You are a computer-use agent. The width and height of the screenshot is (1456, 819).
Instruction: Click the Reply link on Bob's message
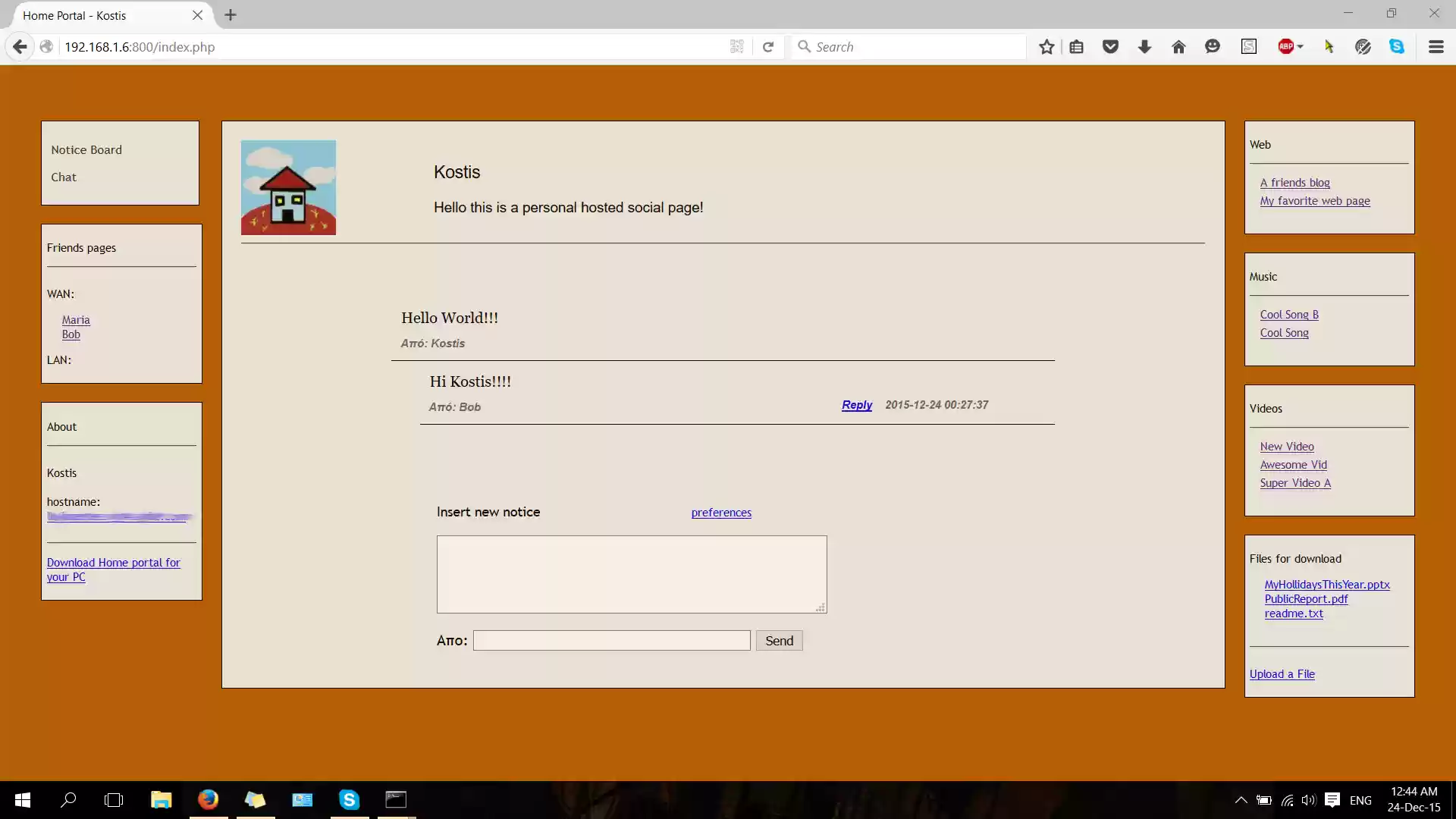point(857,405)
